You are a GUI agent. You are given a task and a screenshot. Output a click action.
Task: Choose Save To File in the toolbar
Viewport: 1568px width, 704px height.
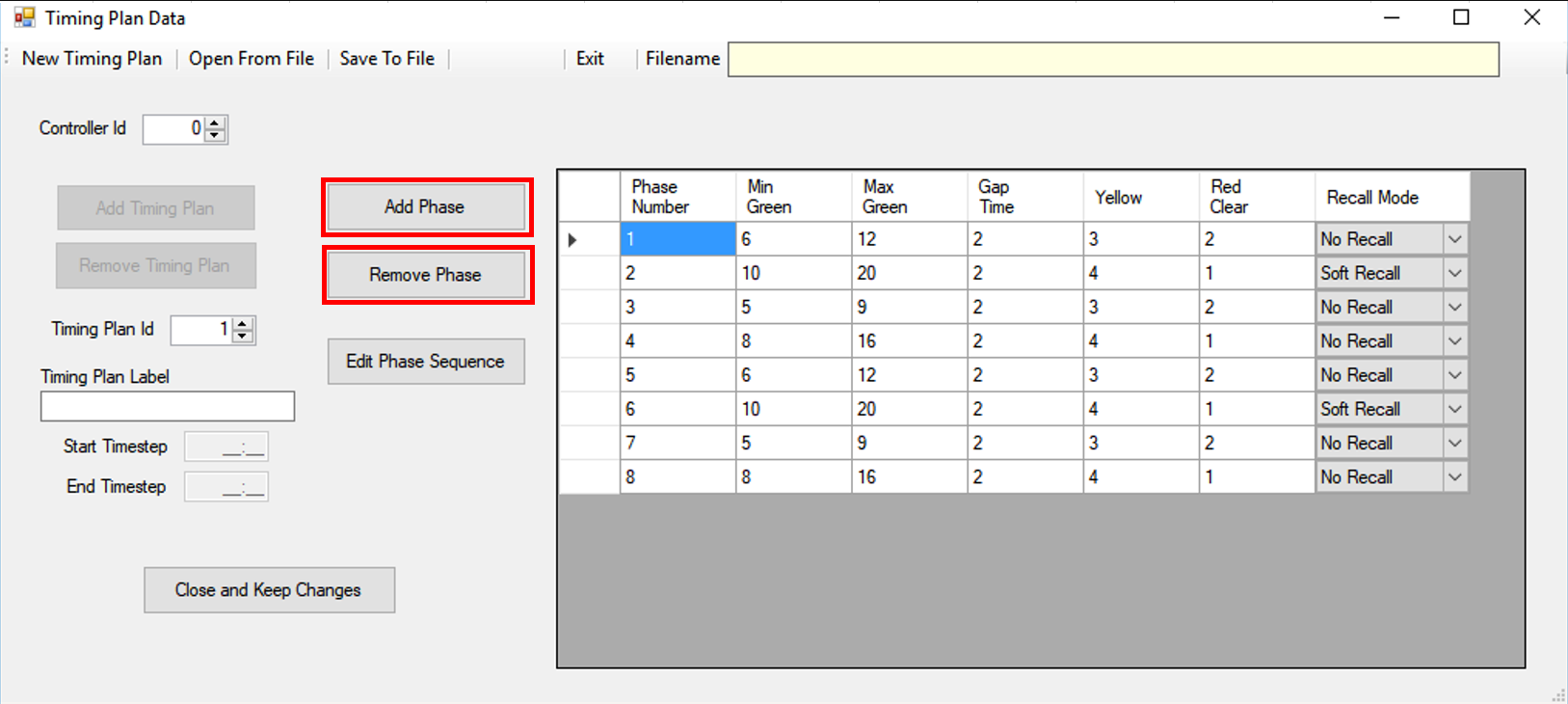[x=387, y=59]
